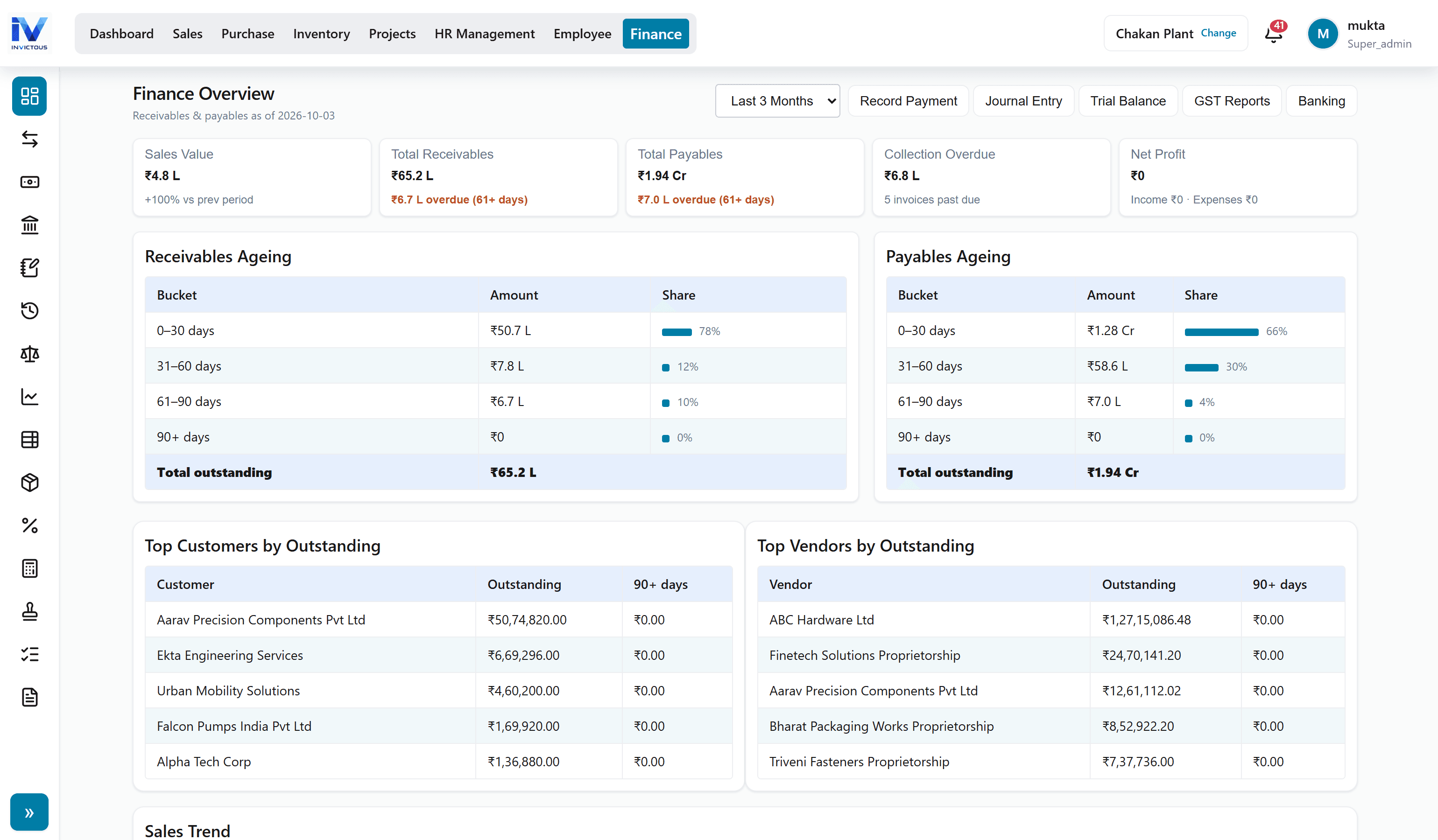Click the receivables 61–90 days bucket row
The height and width of the screenshot is (840, 1438).
[495, 401]
